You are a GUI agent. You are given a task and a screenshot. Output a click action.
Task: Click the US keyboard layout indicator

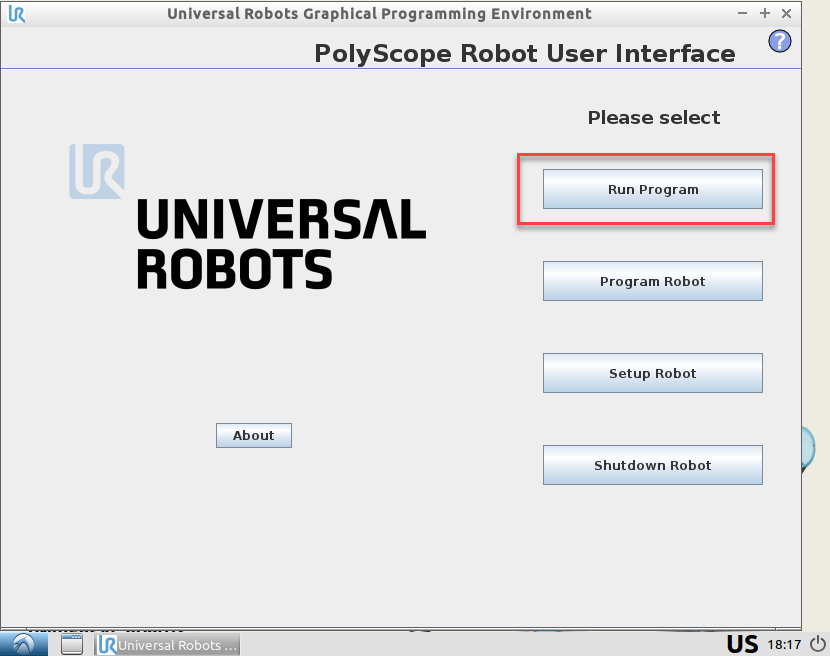coord(742,644)
